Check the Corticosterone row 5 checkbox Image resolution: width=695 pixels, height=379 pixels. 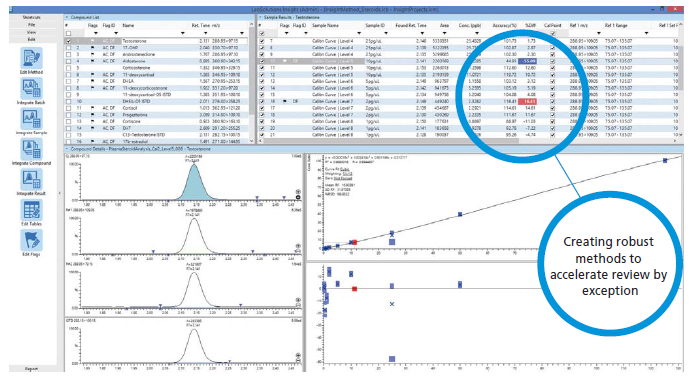68,68
